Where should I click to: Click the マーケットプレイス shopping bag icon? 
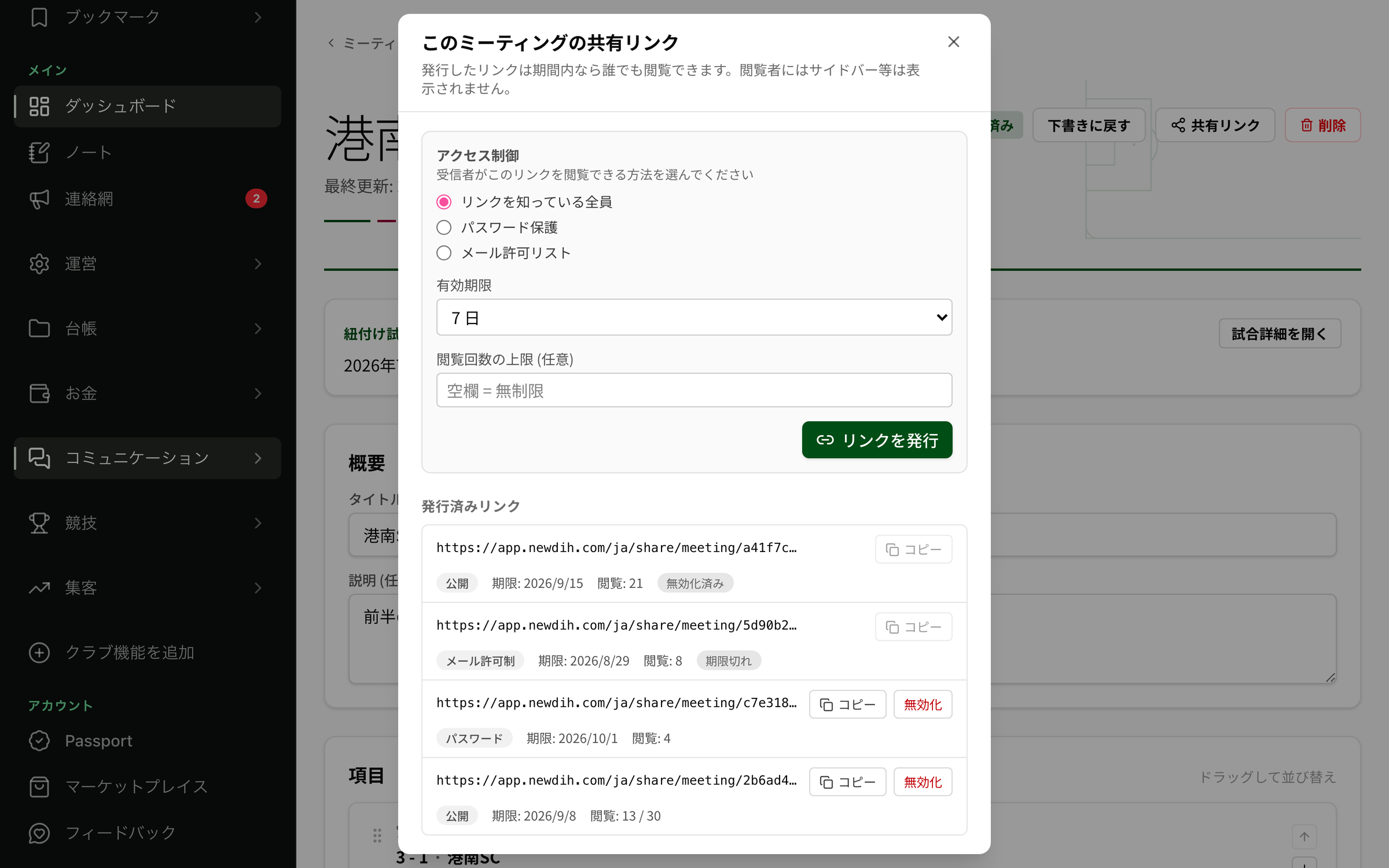39,787
